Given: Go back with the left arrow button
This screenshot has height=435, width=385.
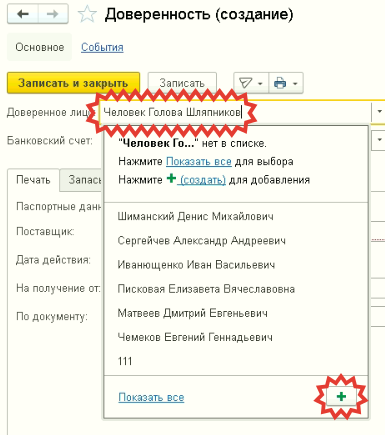Looking at the screenshot, I should point(23,14).
